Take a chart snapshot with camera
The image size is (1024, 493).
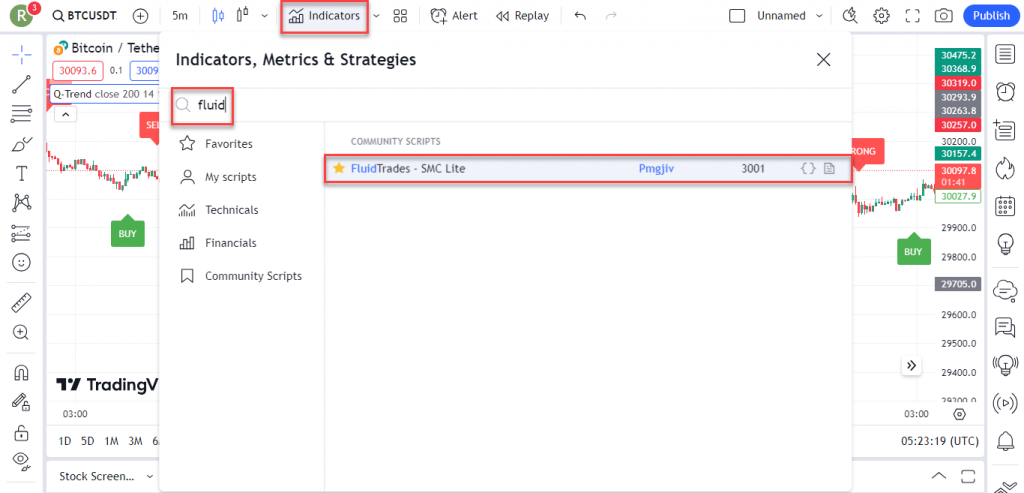click(943, 16)
